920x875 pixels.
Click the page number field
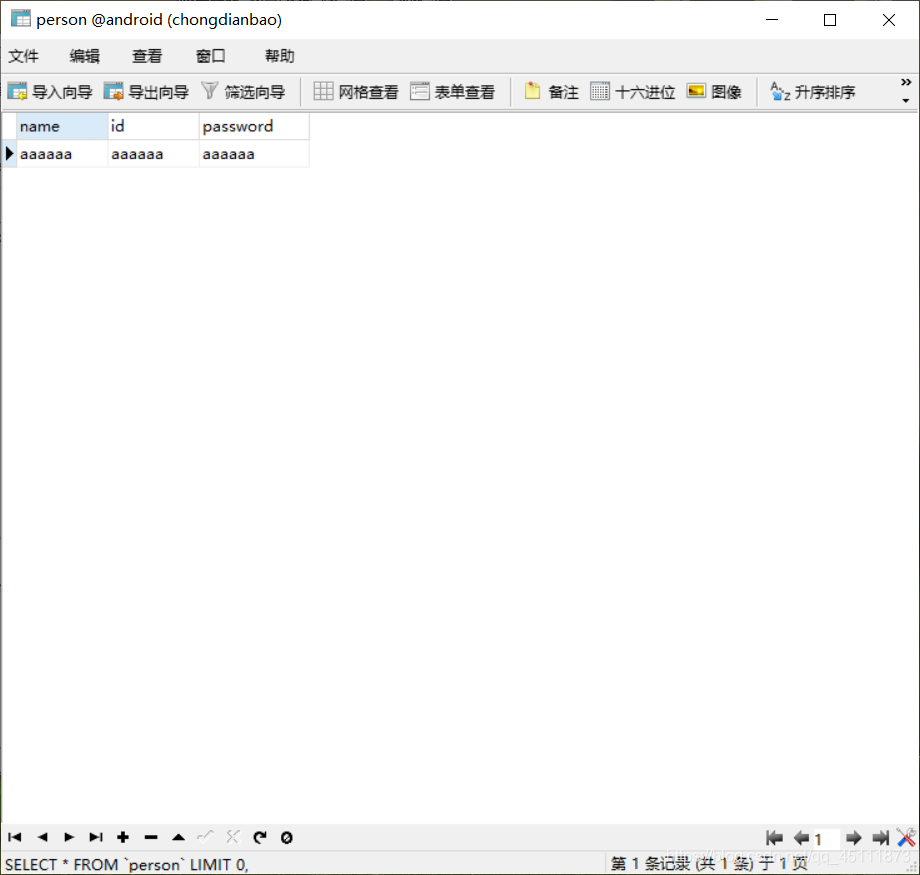[x=826, y=839]
